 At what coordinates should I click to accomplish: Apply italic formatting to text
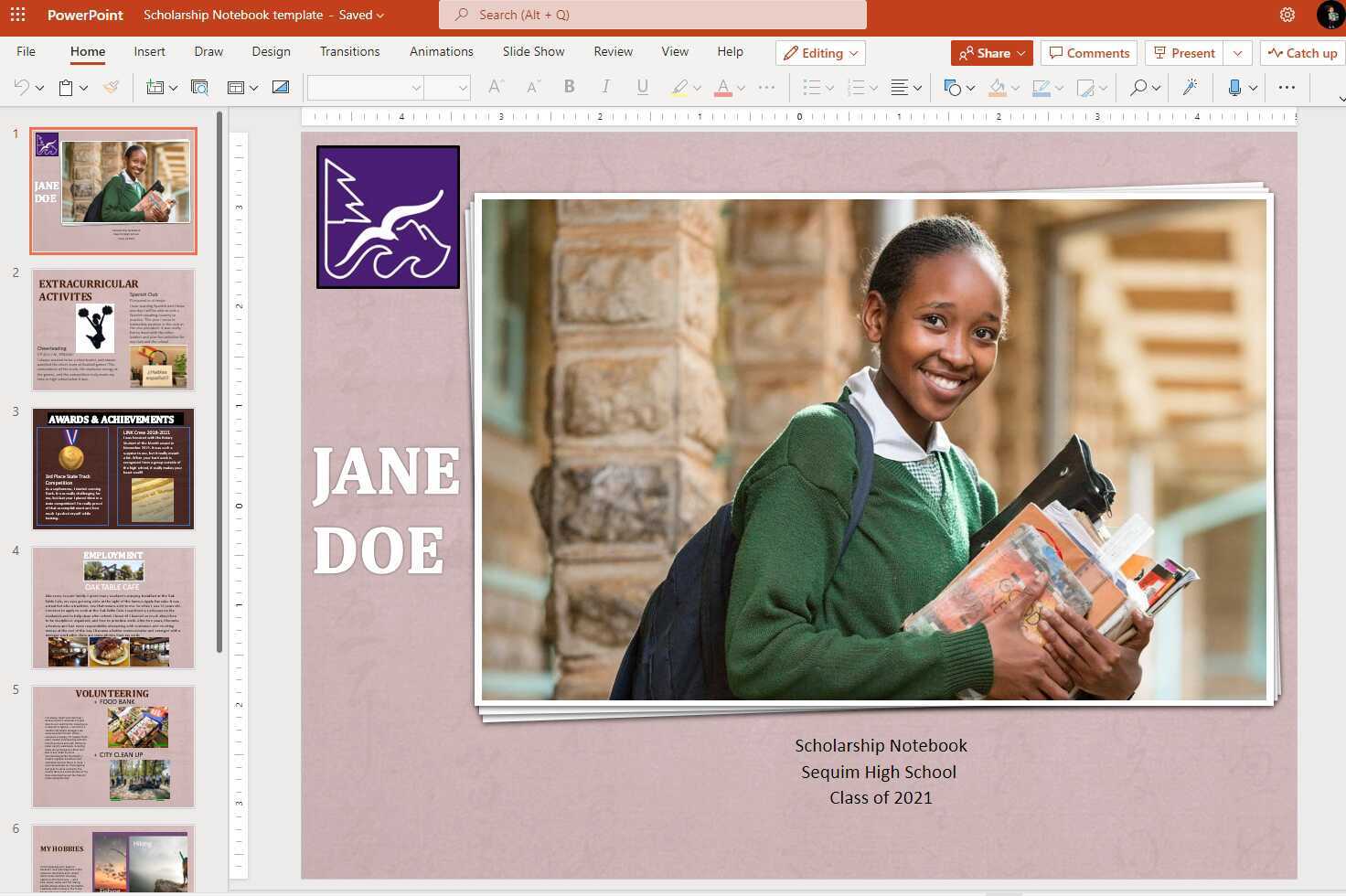(x=605, y=87)
